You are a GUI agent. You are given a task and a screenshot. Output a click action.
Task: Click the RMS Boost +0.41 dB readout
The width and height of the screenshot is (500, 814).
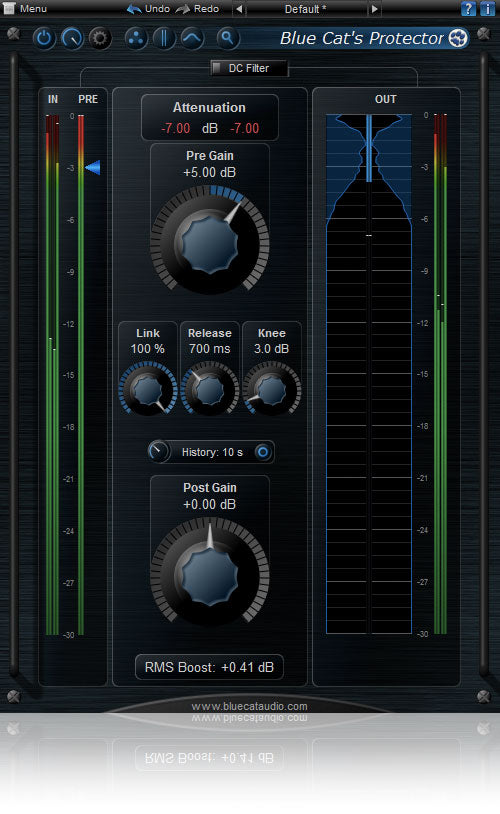click(209, 667)
